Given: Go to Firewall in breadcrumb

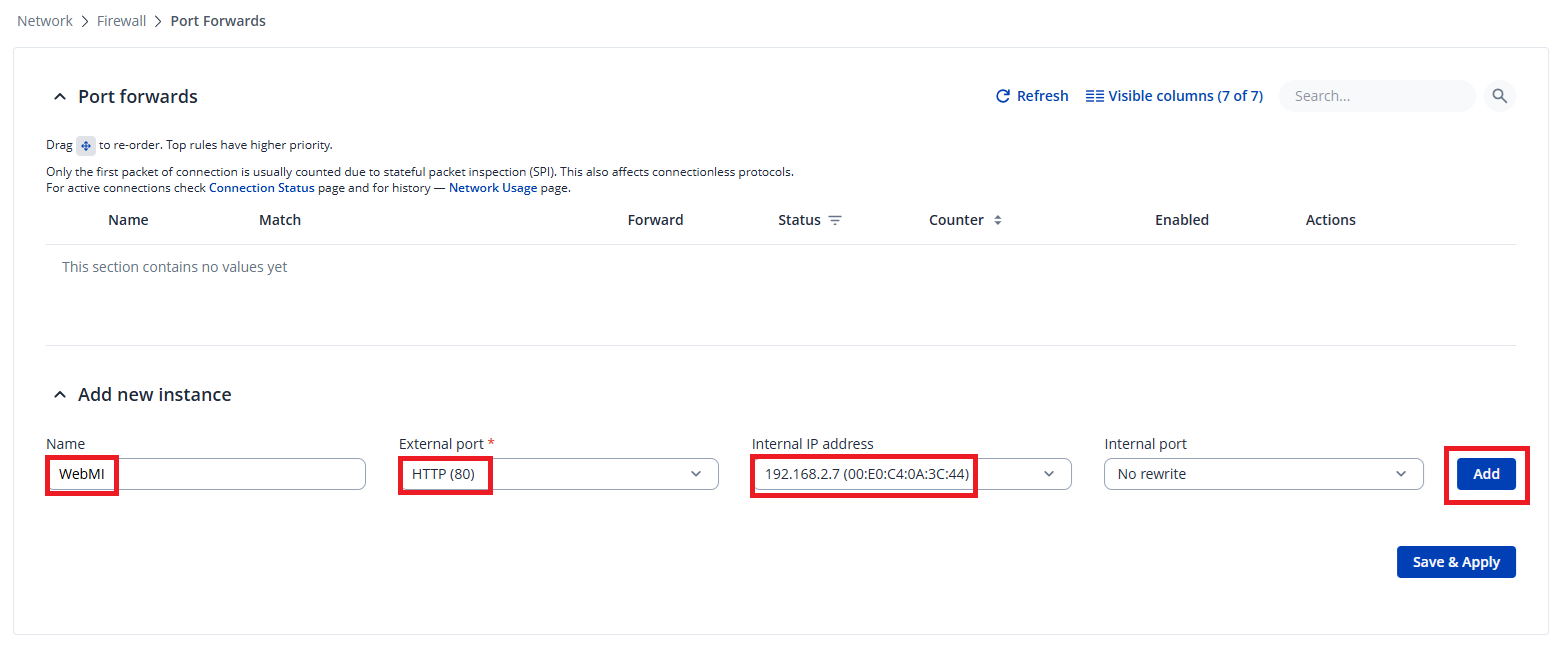Looking at the screenshot, I should (x=122, y=21).
